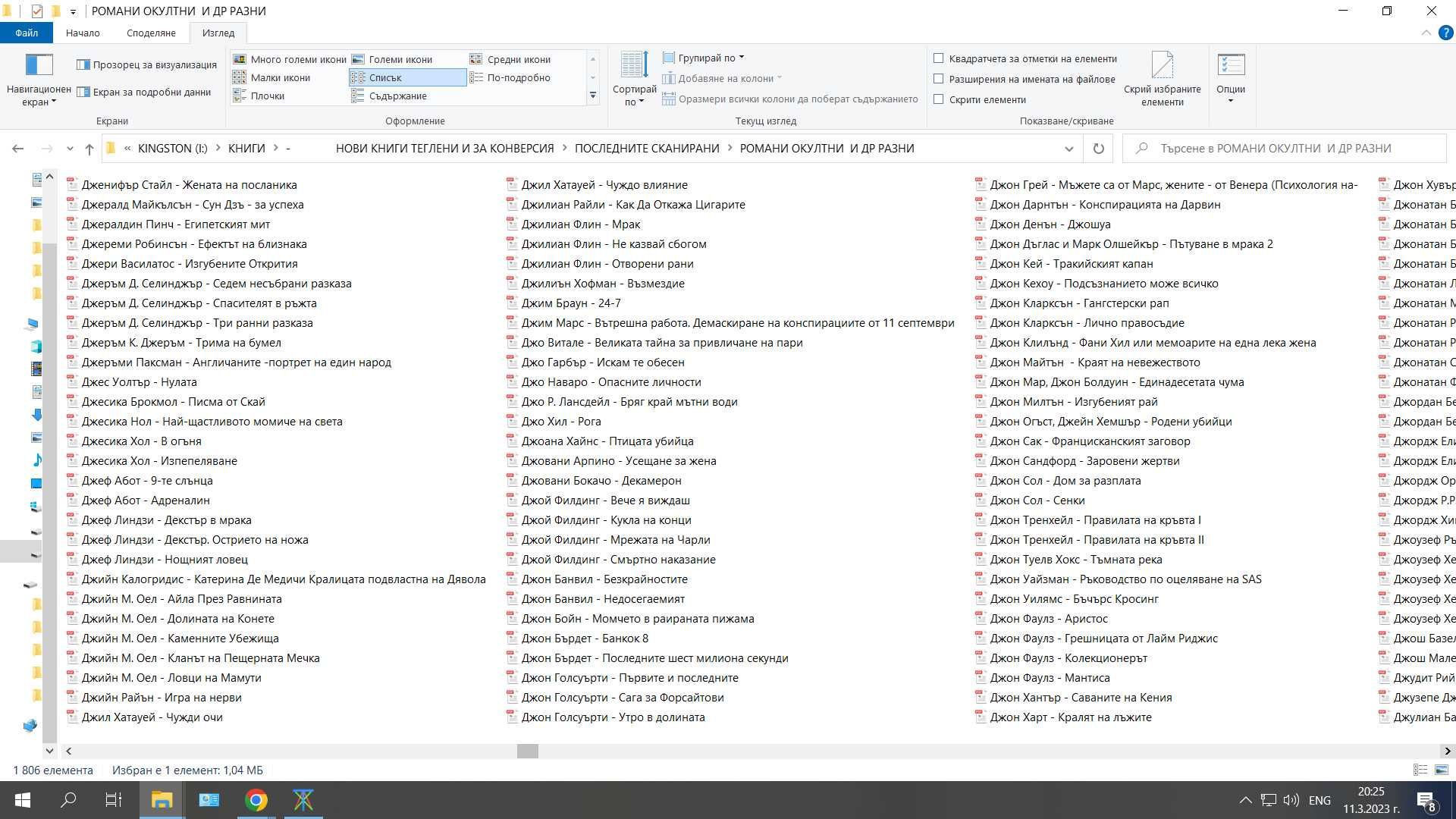1456x819 pixels.
Task: Switch to large thumbnails view in status bar
Action: point(1442,770)
